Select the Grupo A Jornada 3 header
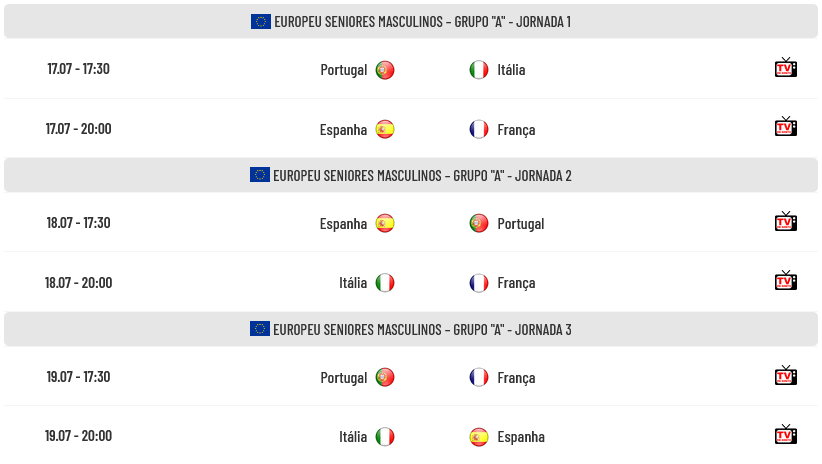 (411, 329)
